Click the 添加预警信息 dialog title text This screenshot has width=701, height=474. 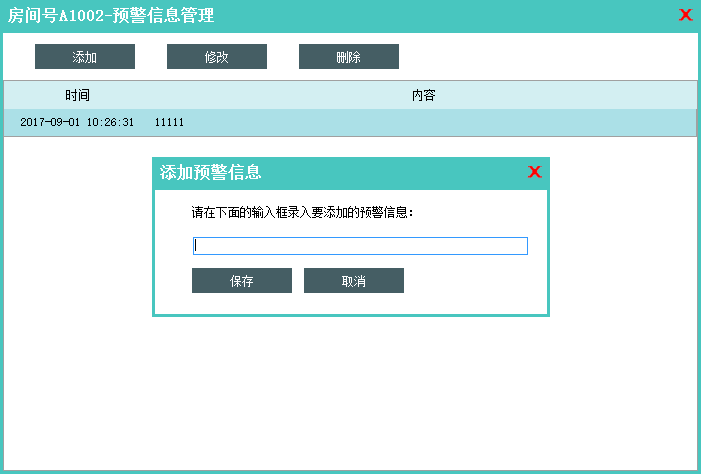point(211,172)
